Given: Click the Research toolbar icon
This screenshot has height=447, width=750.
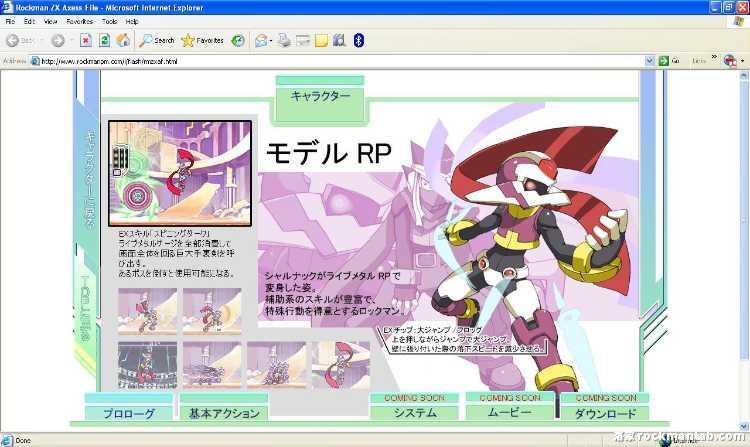Looking at the screenshot, I should [x=340, y=41].
